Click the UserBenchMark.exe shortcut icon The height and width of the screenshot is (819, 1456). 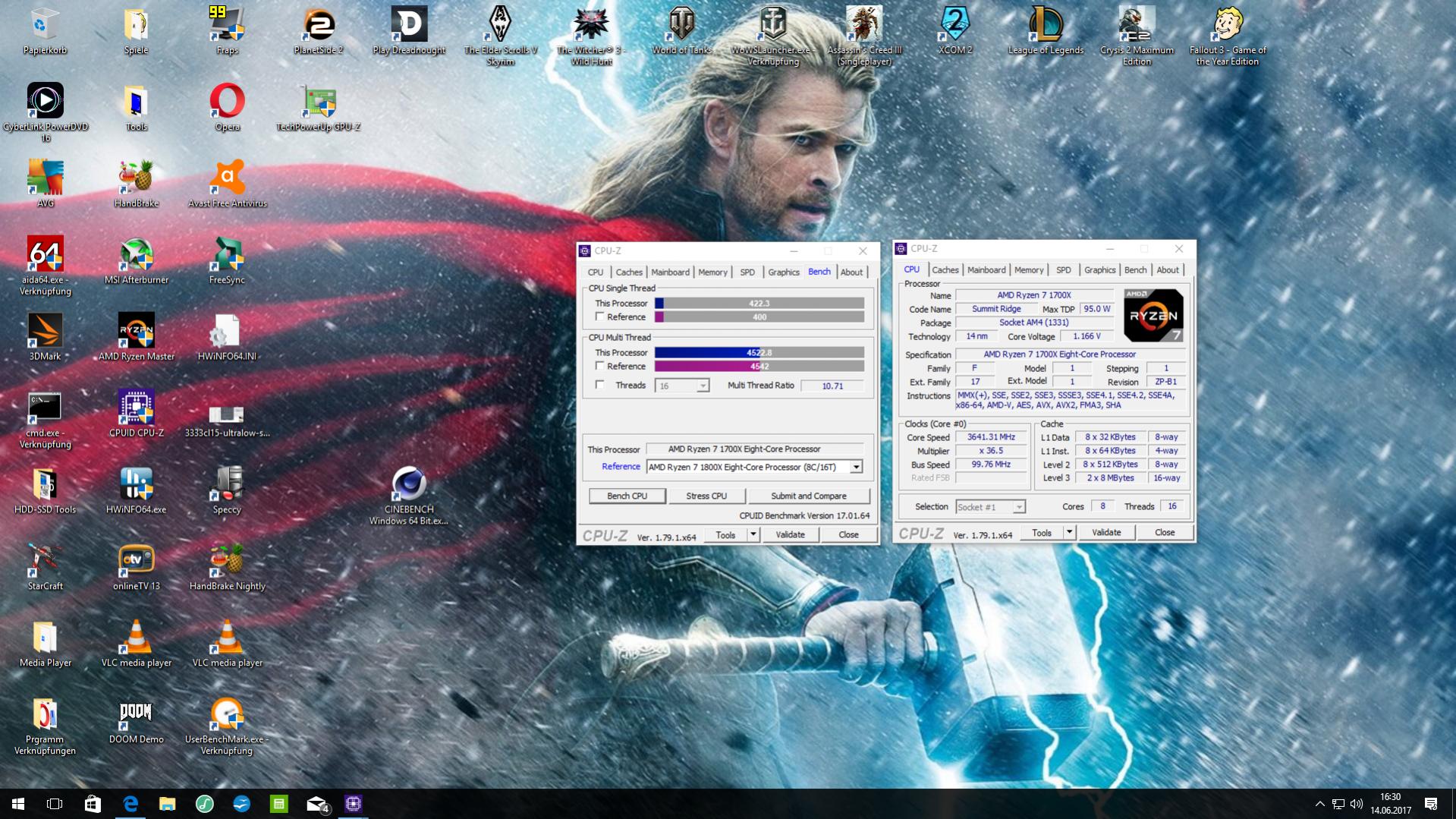(227, 726)
